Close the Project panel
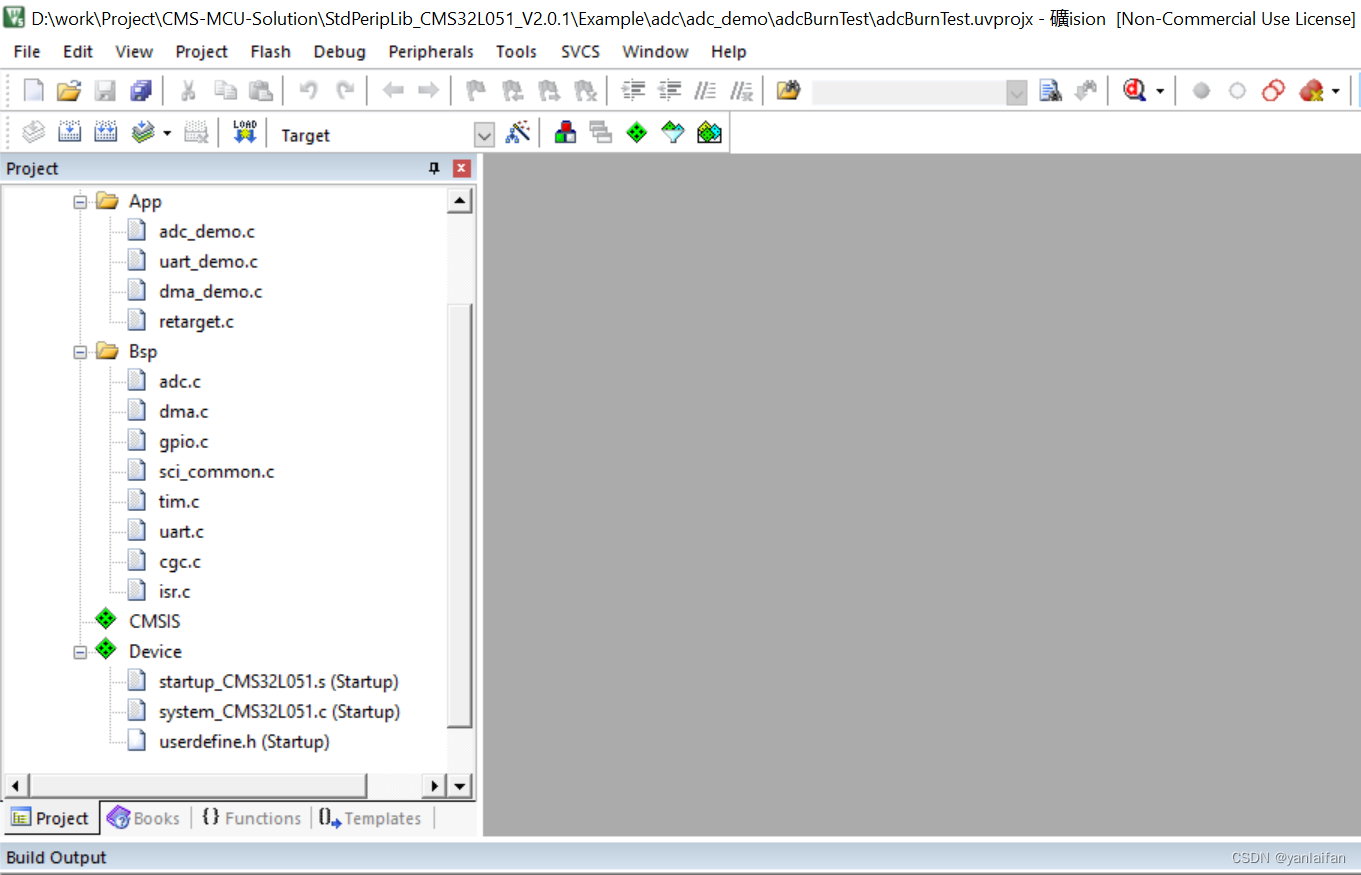This screenshot has width=1361, height=875. pyautogui.click(x=461, y=168)
